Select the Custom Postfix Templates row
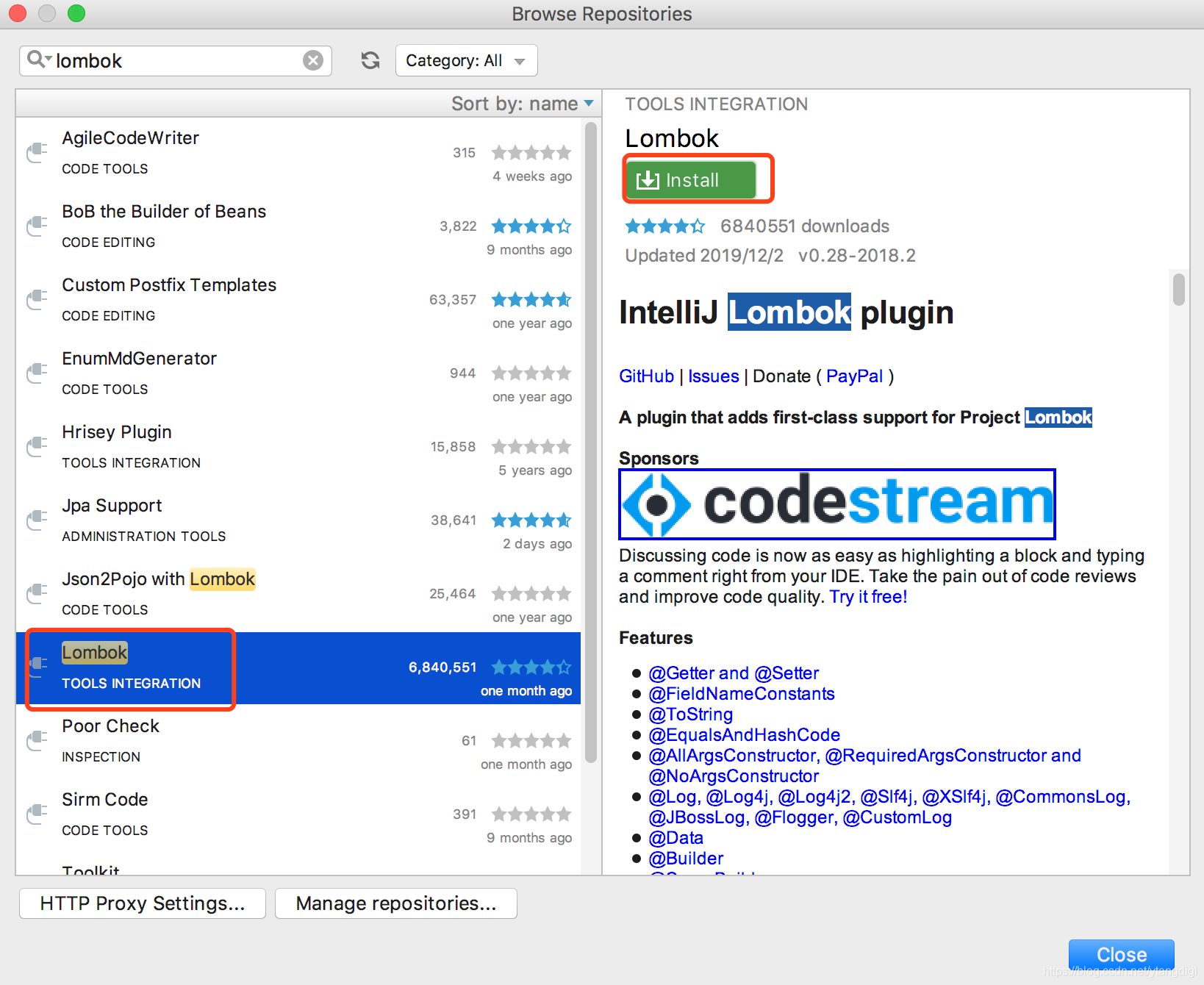This screenshot has height=985, width=1204. (298, 301)
